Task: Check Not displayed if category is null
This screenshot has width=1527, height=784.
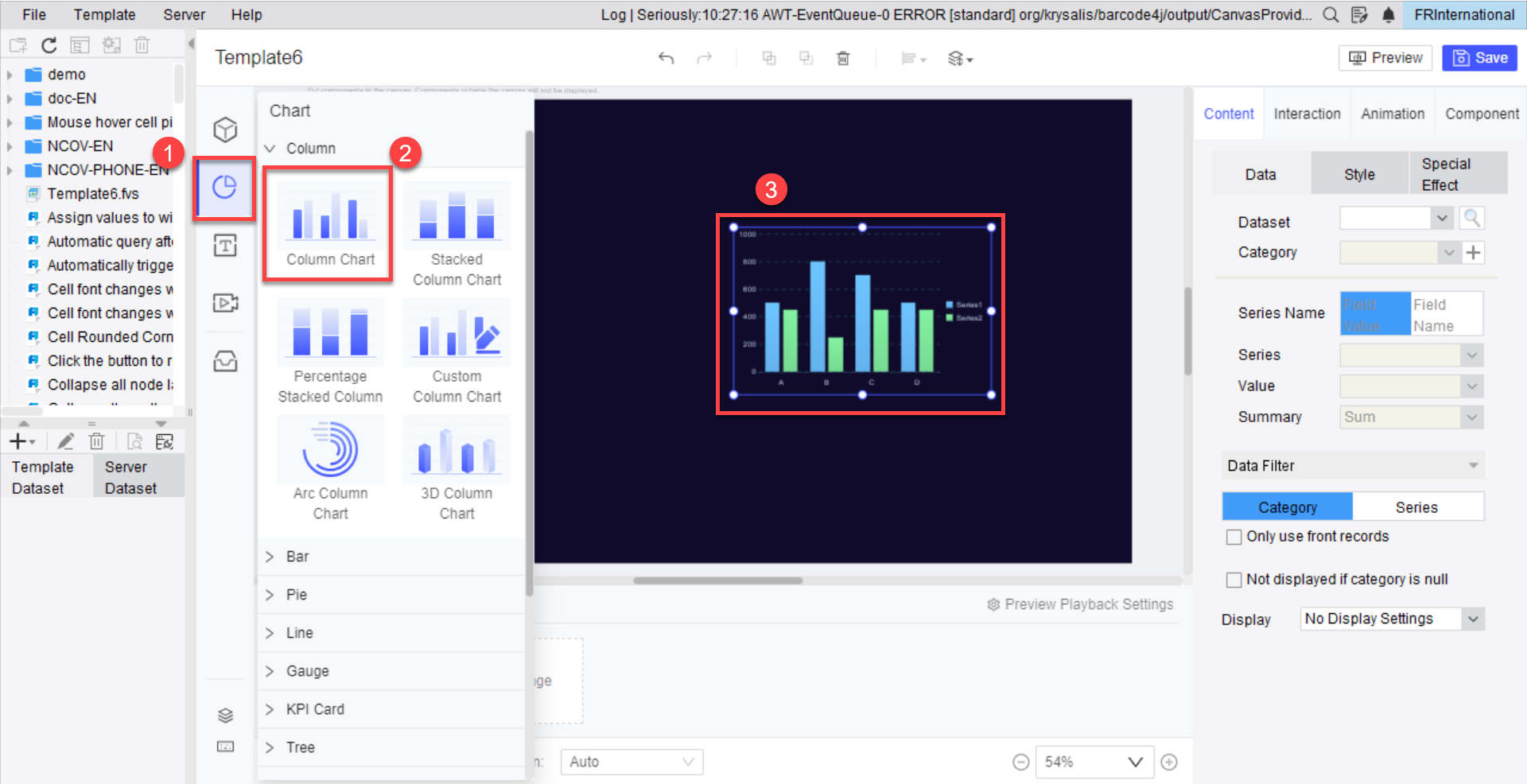Action: [x=1234, y=580]
